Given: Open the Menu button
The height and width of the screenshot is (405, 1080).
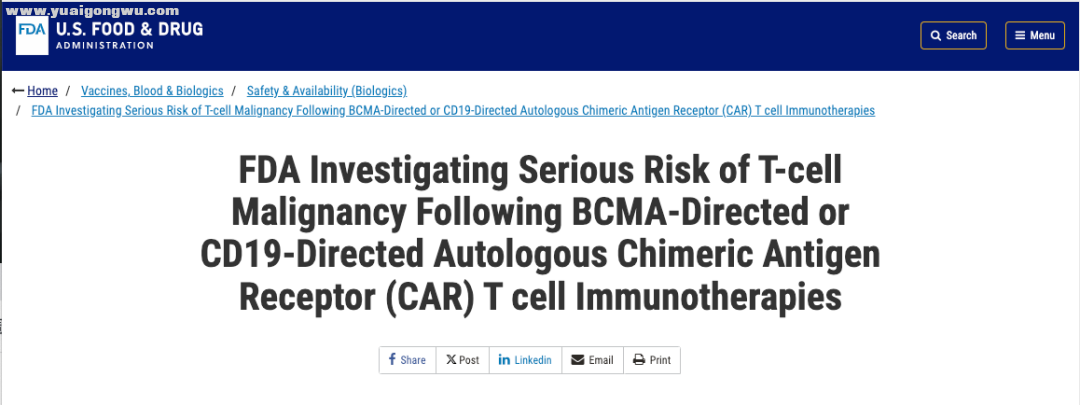Looking at the screenshot, I should [1035, 36].
